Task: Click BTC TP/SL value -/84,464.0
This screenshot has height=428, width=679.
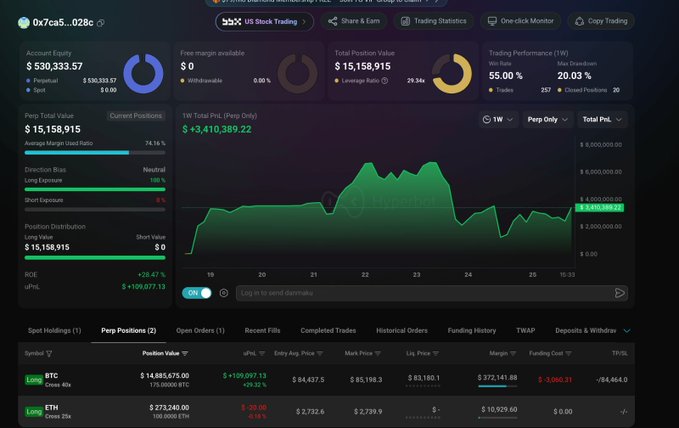Action: coord(611,379)
